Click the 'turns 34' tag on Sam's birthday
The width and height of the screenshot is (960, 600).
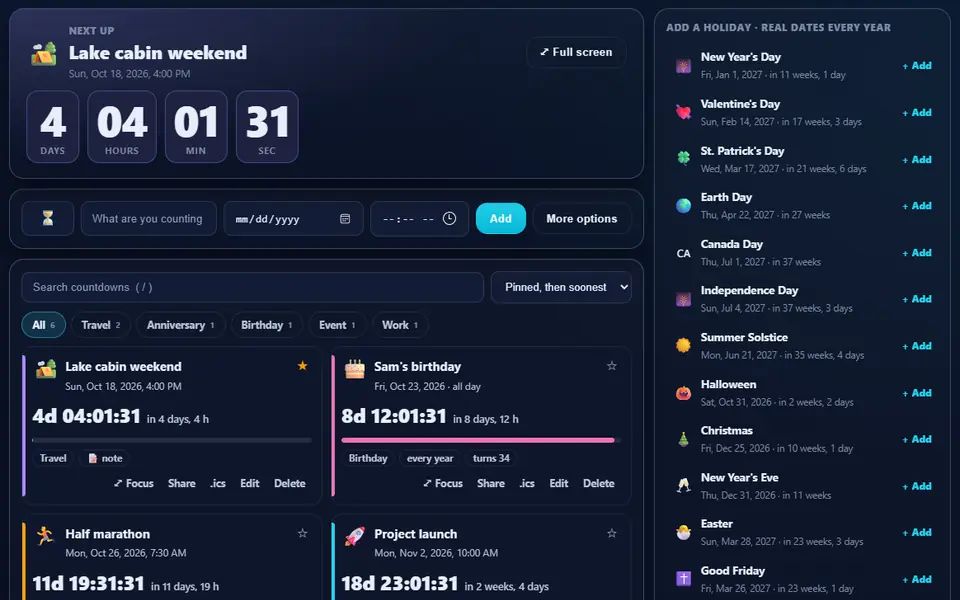pos(491,458)
